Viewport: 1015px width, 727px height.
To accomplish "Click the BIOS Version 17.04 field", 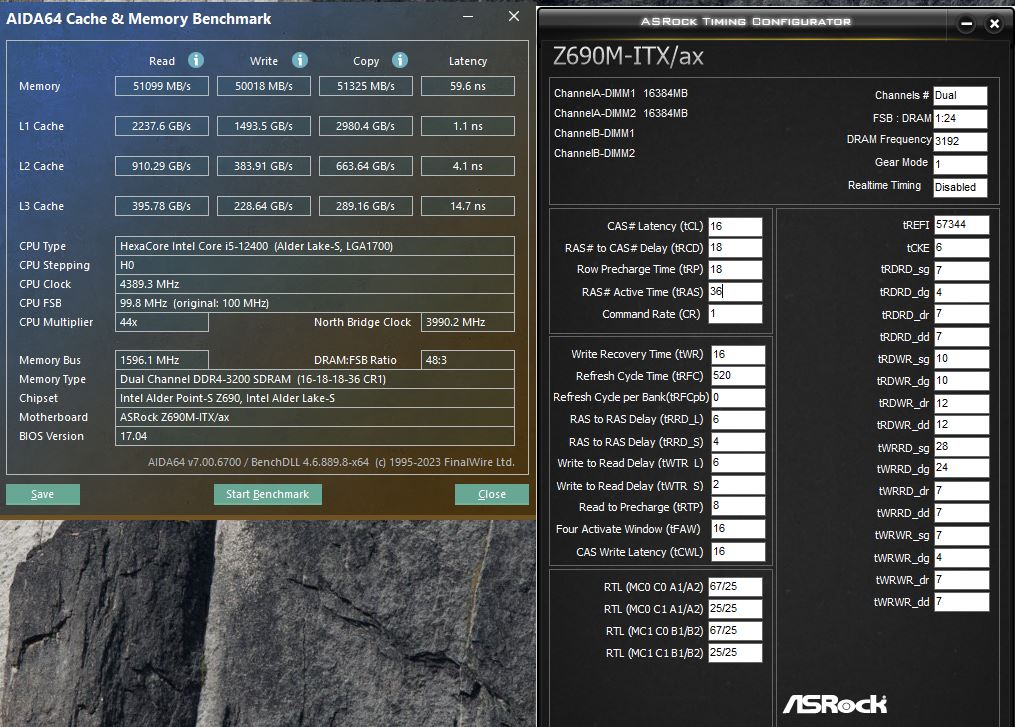I will [315, 436].
